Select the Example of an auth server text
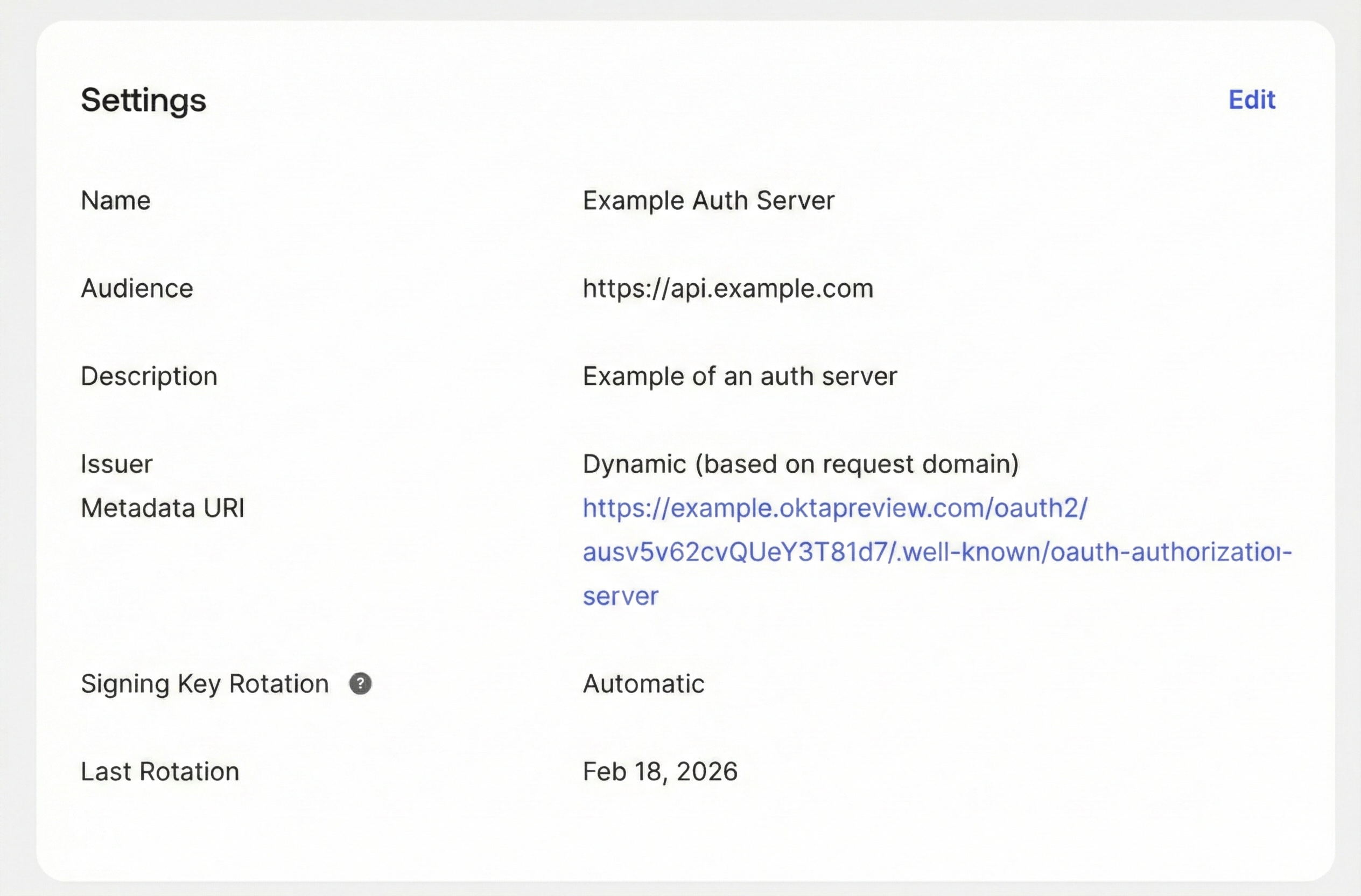This screenshot has width=1361, height=896. pyautogui.click(x=739, y=376)
